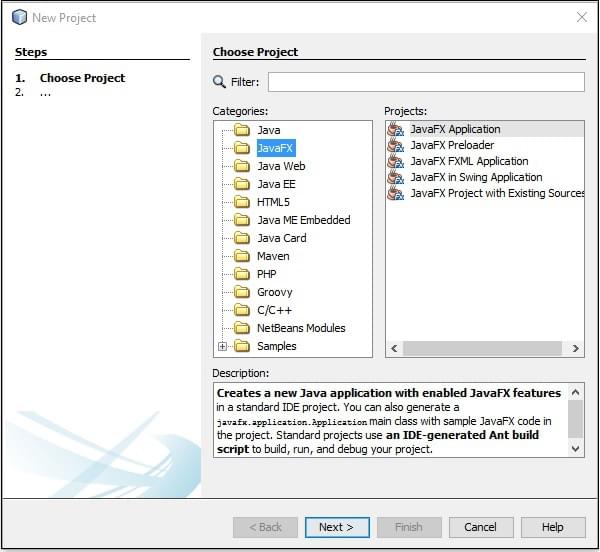Click the Groovy folder icon

242,292
